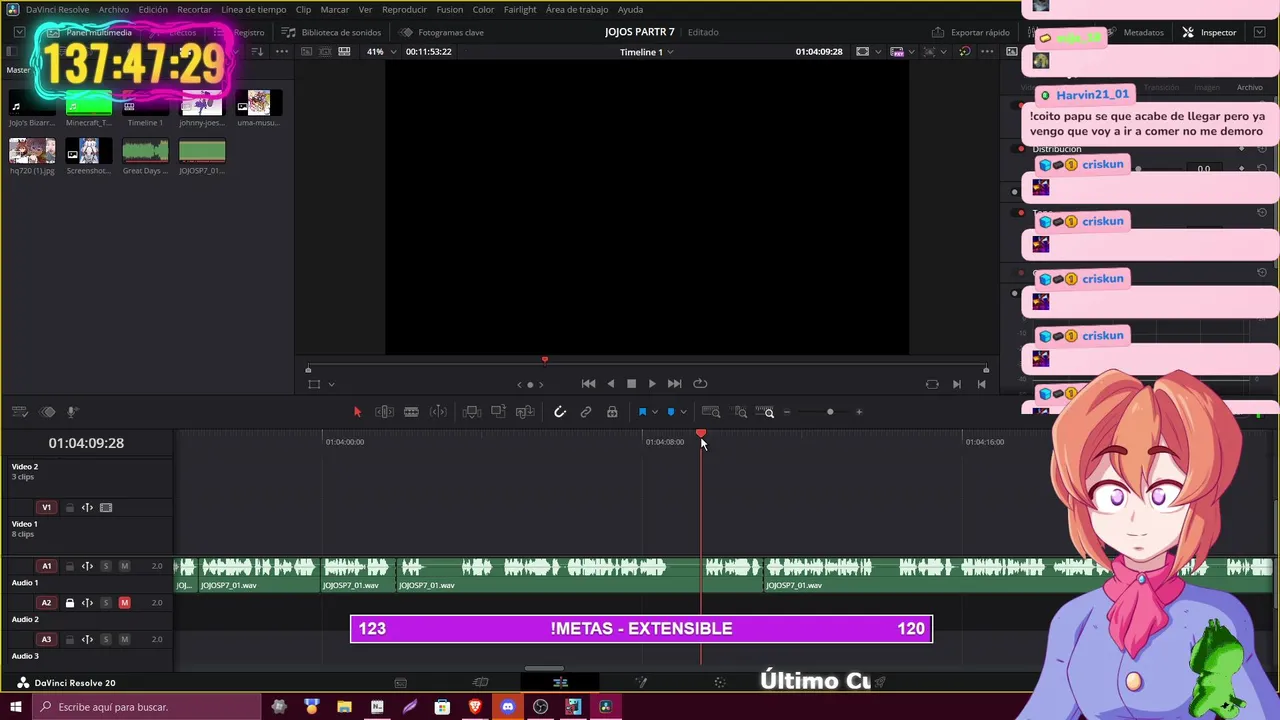1280x720 pixels.
Task: Click Overwrite Clip icon in timeline toolbar
Action: click(498, 412)
